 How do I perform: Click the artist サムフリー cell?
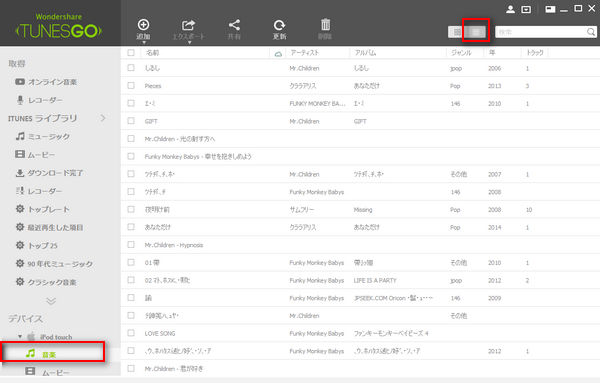tap(302, 210)
